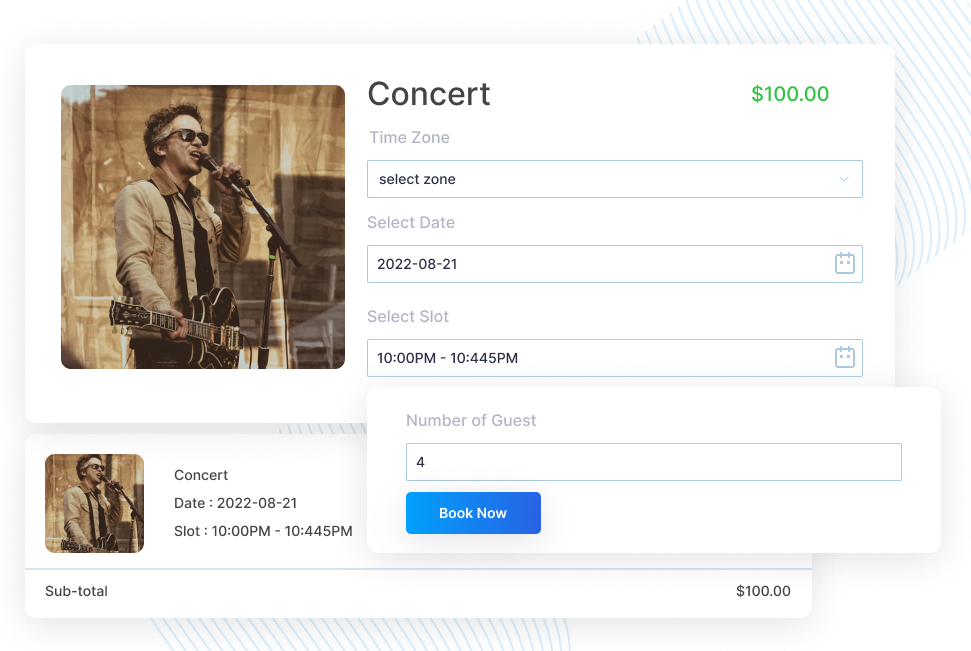Select the small Concert thumbnail in the cart

point(94,504)
